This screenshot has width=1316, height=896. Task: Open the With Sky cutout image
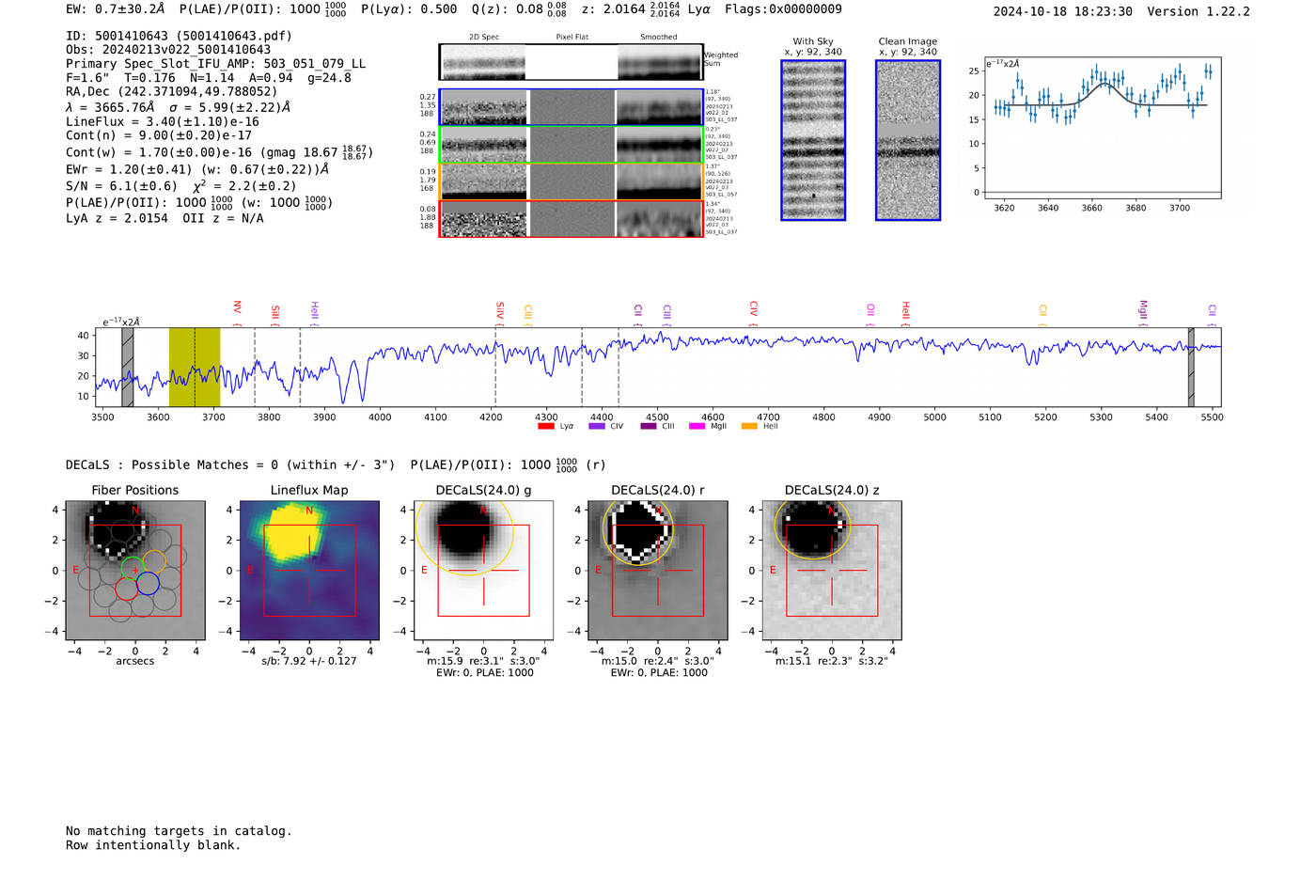[x=813, y=140]
